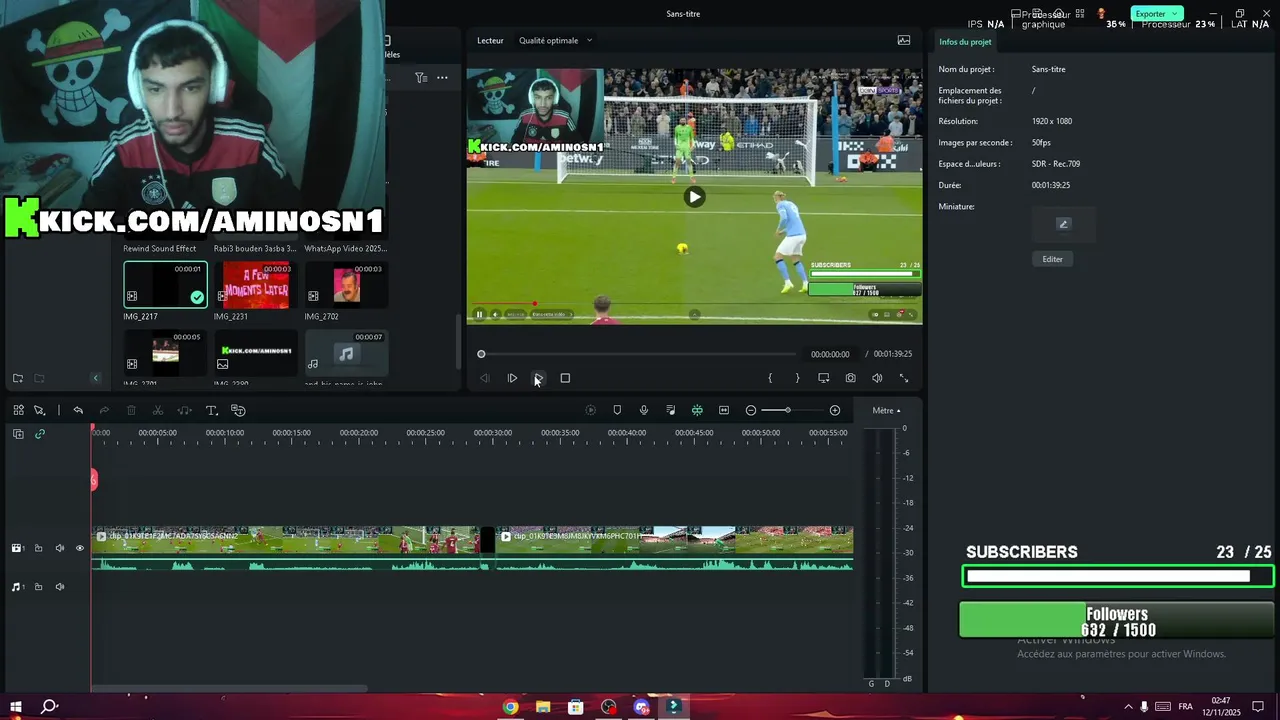Click the fullscreen expand icon in player
1280x720 pixels.
coord(904,378)
